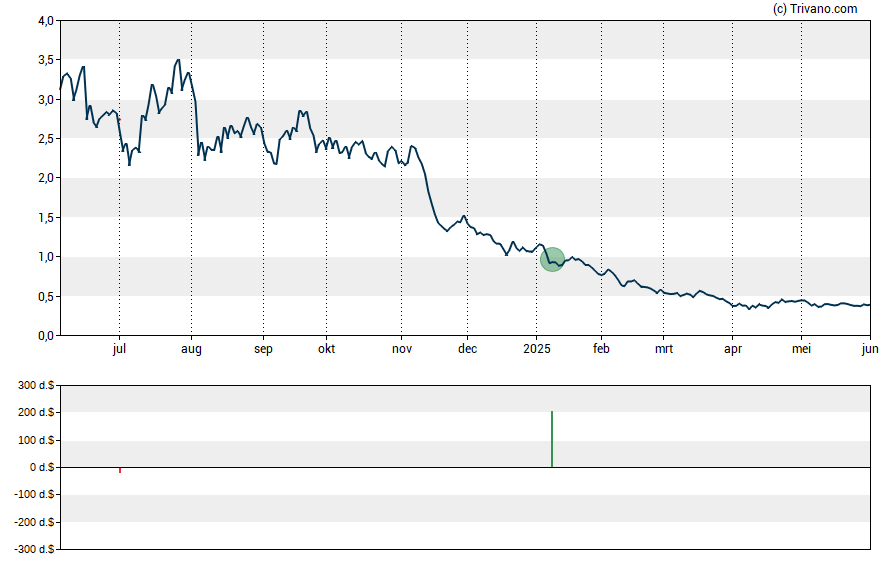Image resolution: width=888 pixels, height=565 pixels.
Task: Click the 'feb' month label
Action: point(601,349)
